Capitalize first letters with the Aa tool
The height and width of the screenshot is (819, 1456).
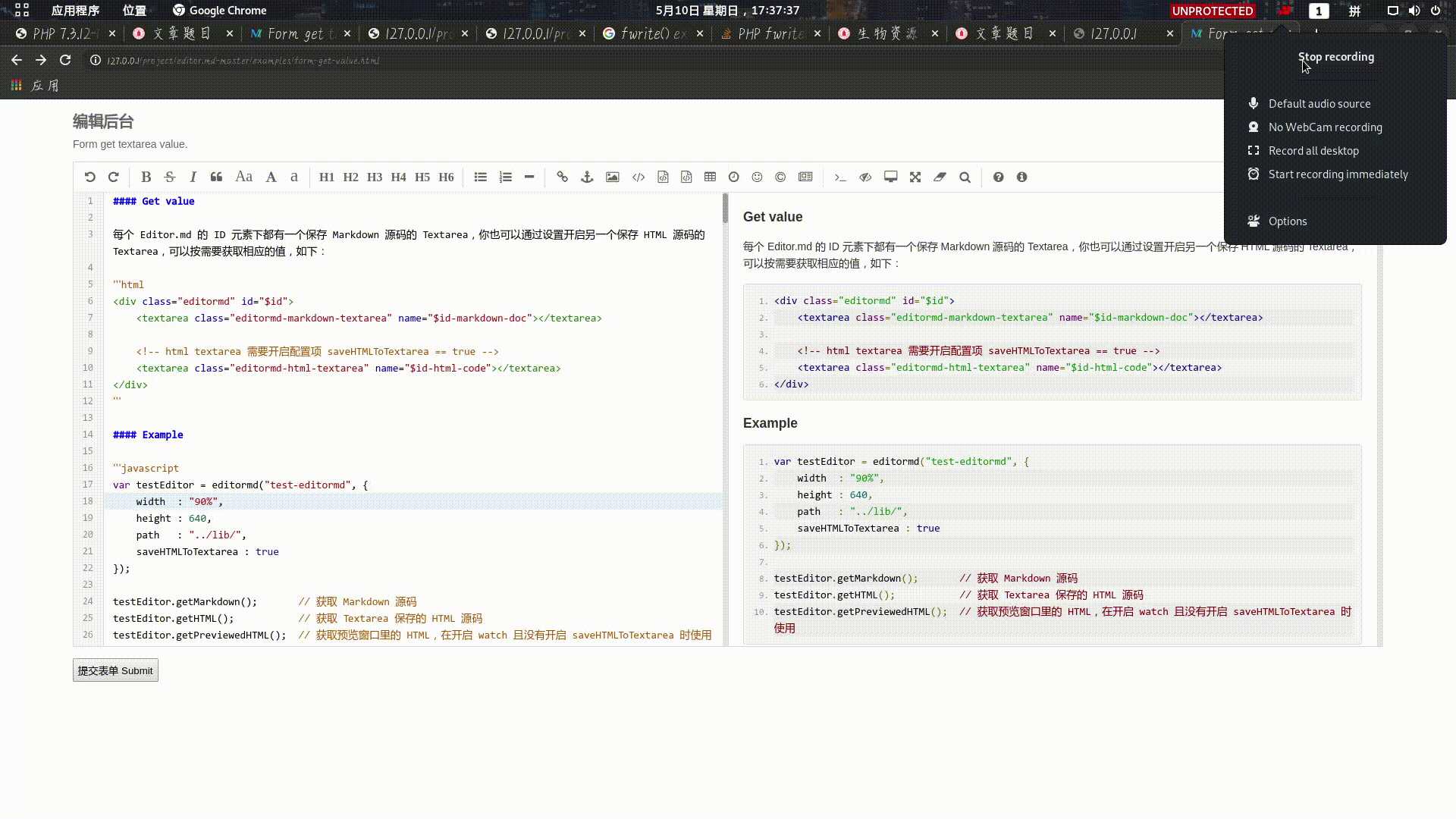[x=243, y=177]
